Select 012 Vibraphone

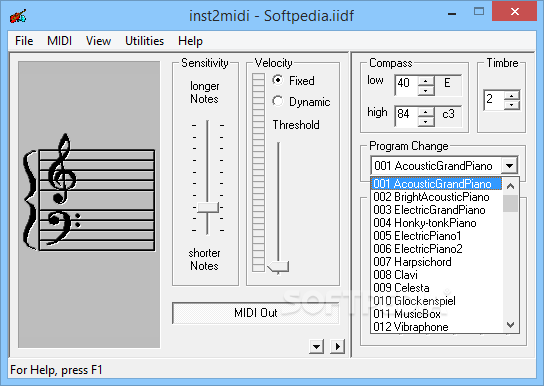(x=436, y=327)
